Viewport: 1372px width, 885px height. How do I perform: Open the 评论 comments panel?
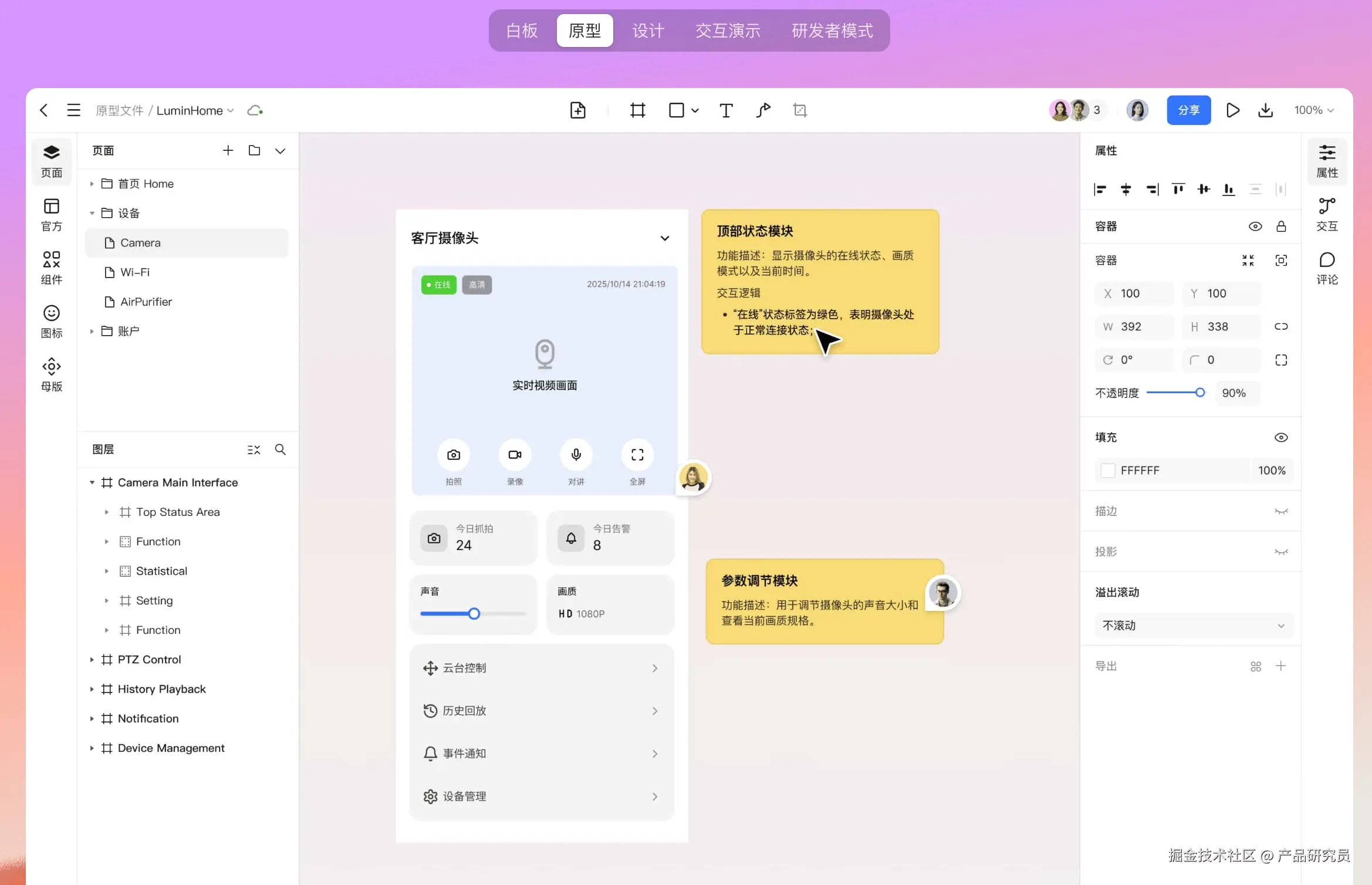click(x=1327, y=268)
